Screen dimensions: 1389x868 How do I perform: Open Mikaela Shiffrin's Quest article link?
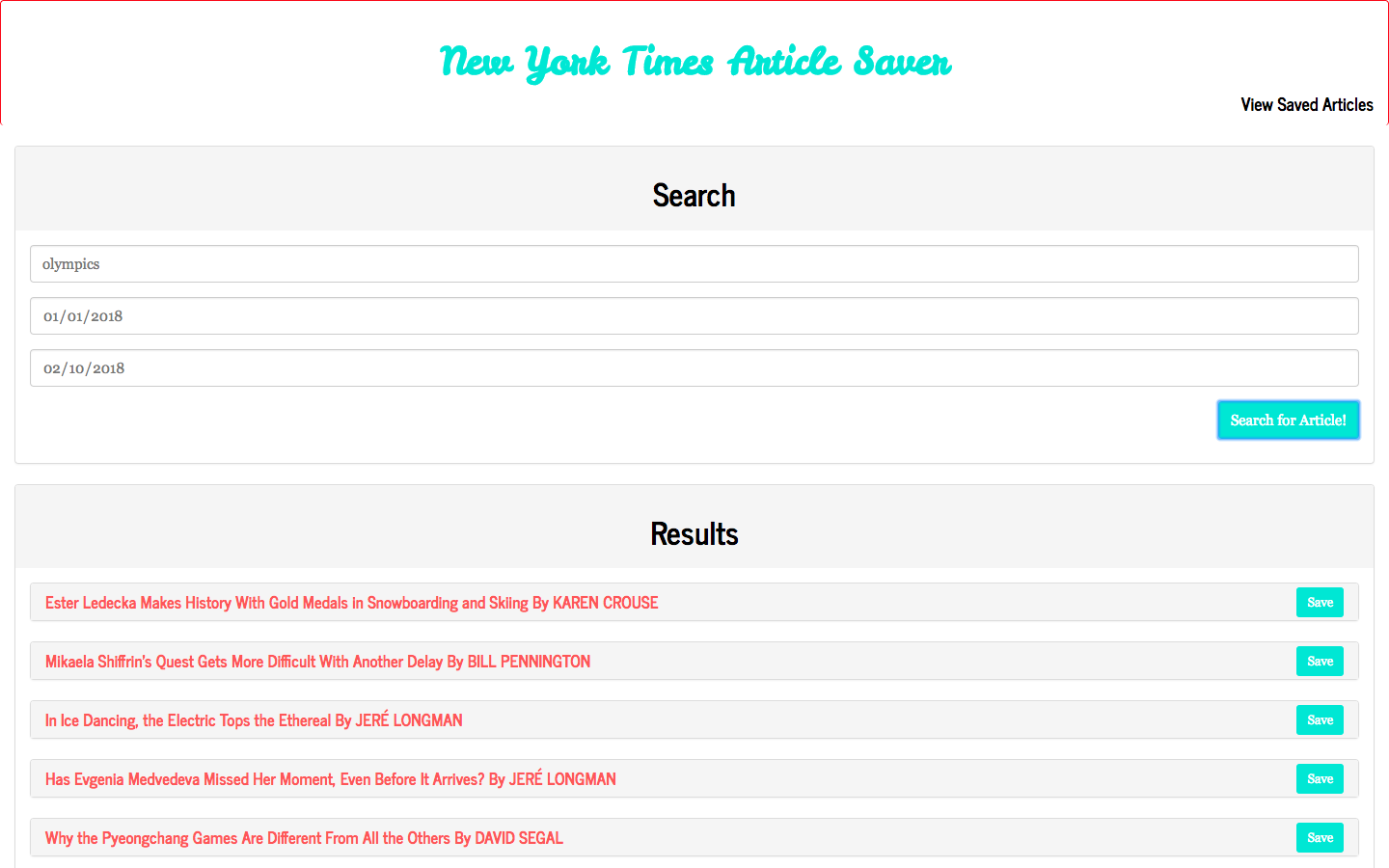[318, 662]
